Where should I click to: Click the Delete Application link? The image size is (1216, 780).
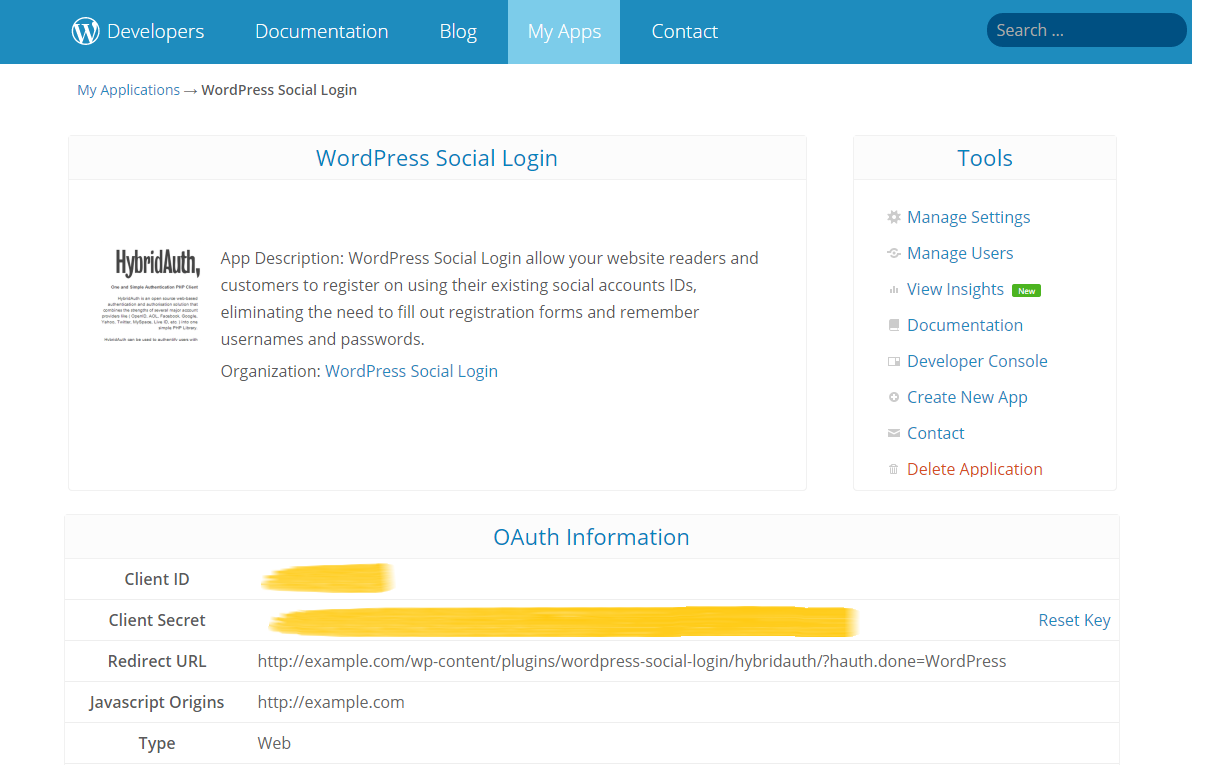pos(974,469)
